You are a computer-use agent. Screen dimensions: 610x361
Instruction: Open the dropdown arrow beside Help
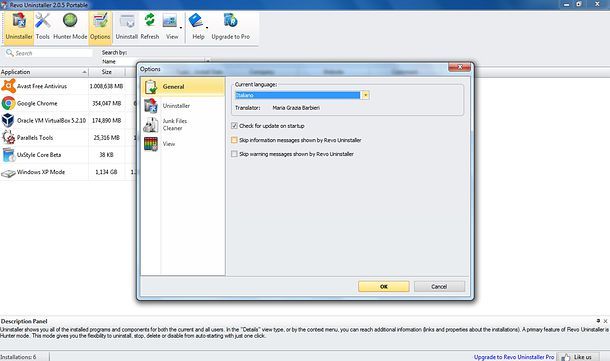(x=207, y=28)
